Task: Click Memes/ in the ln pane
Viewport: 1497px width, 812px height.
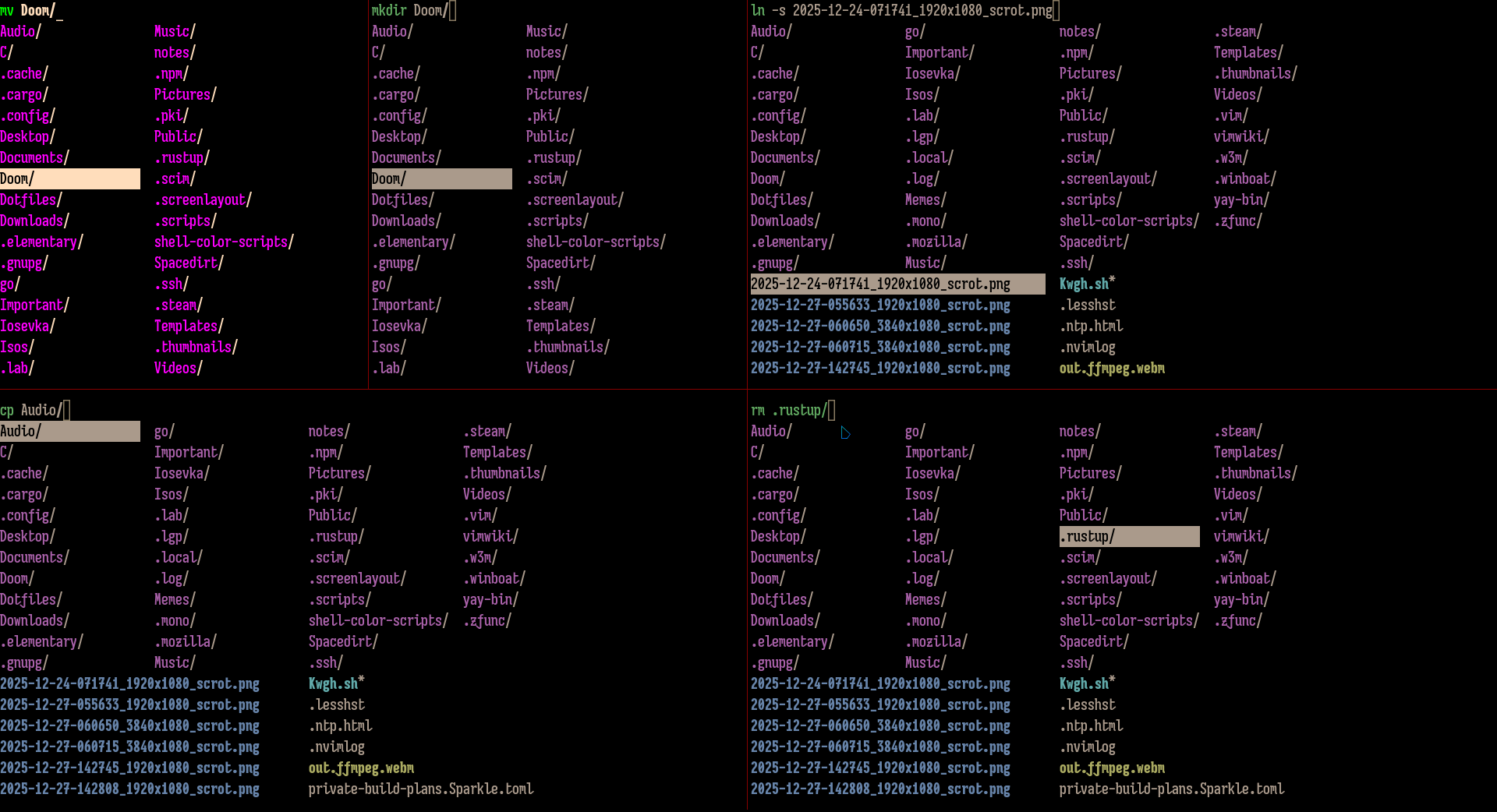Action: [925, 199]
